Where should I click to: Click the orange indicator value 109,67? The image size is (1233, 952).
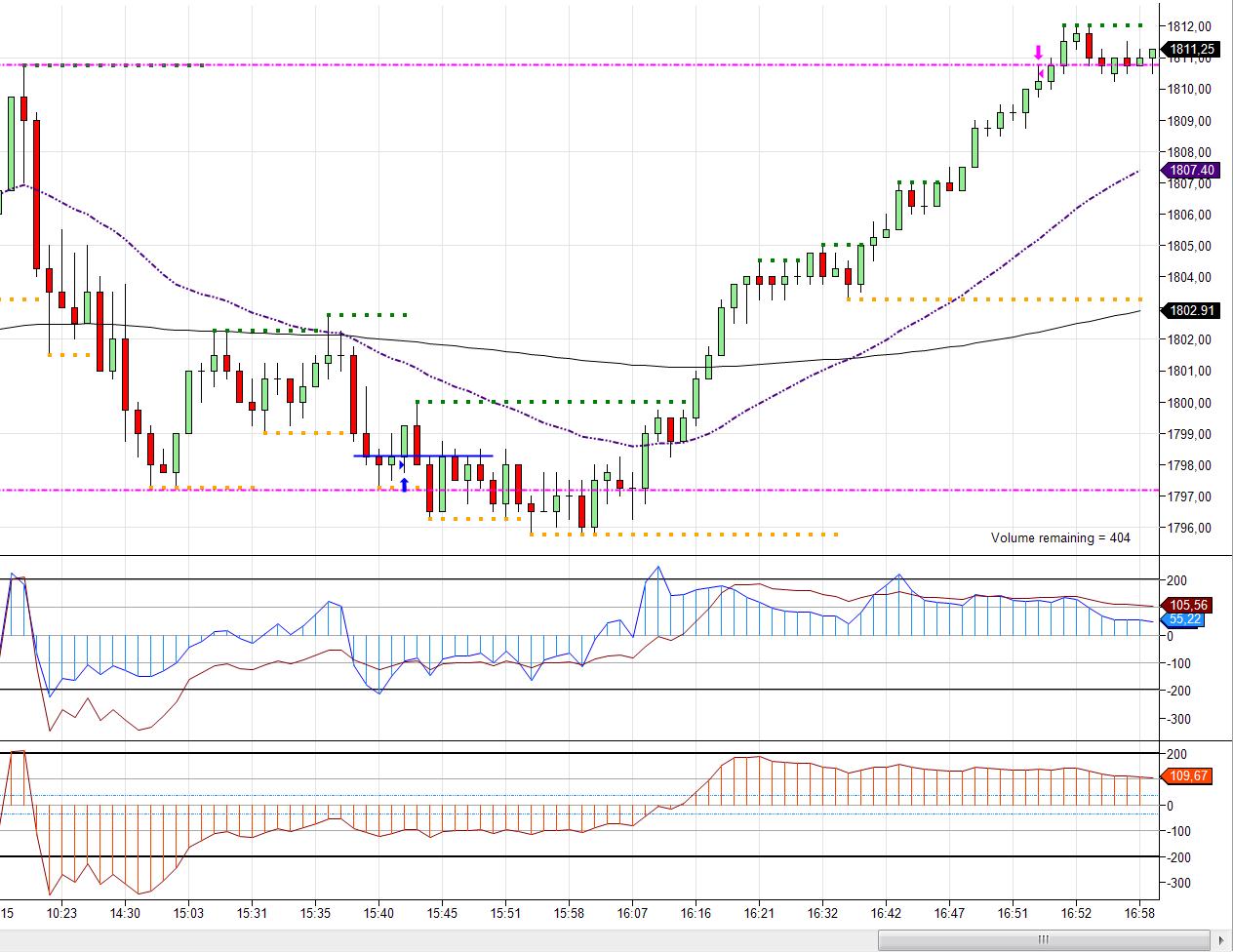point(1187,776)
